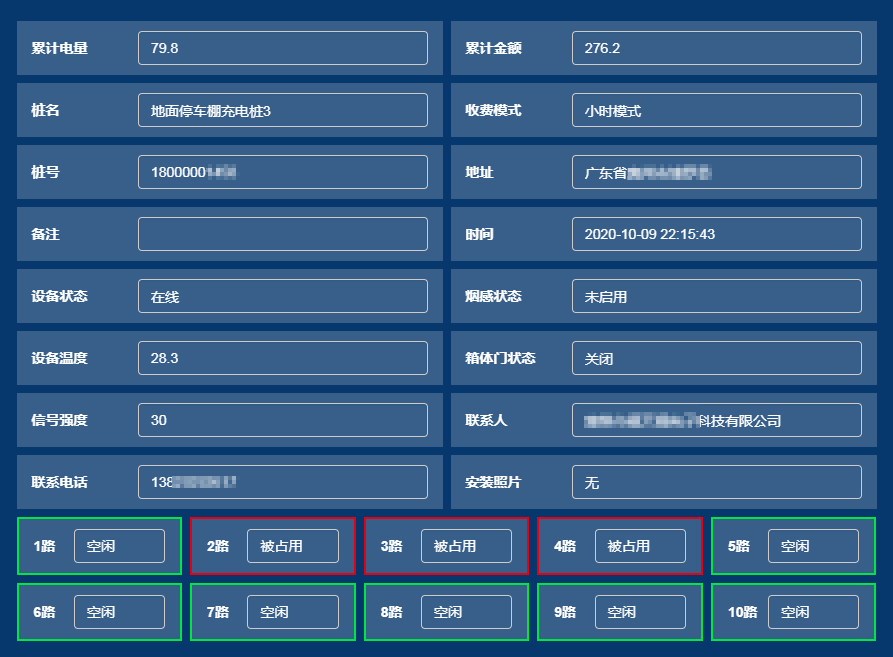Viewport: 893px width, 657px height.
Task: Select the occupied 4路 channel box
Action: (620, 546)
